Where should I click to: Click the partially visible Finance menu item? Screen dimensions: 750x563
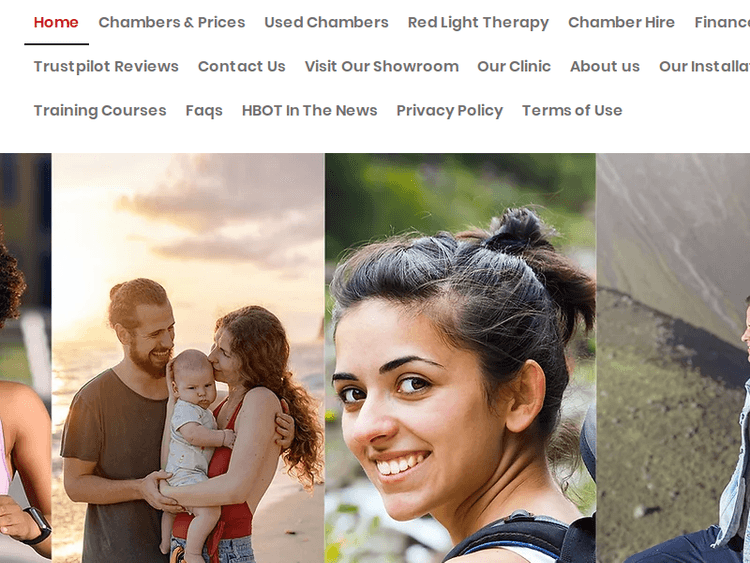[722, 22]
